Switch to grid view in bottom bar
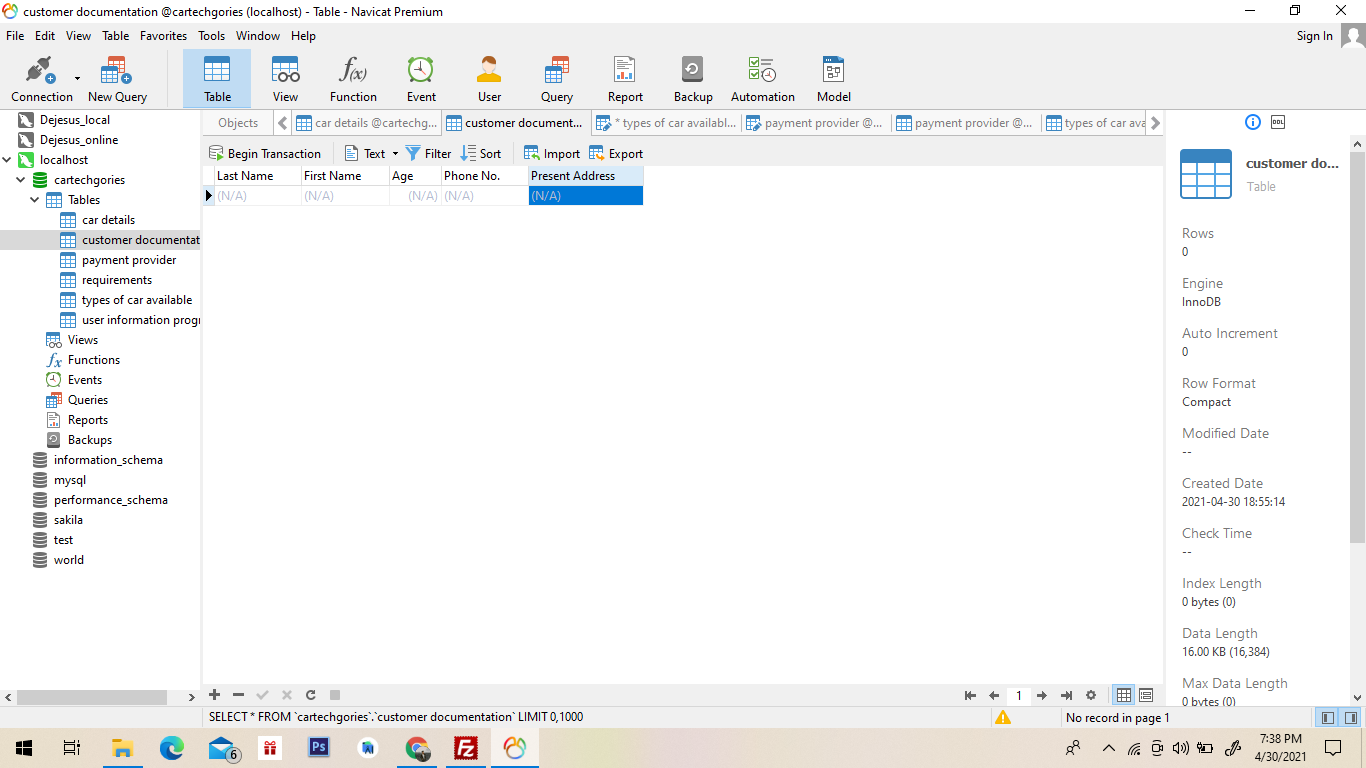Viewport: 1366px width, 768px height. [x=1124, y=695]
